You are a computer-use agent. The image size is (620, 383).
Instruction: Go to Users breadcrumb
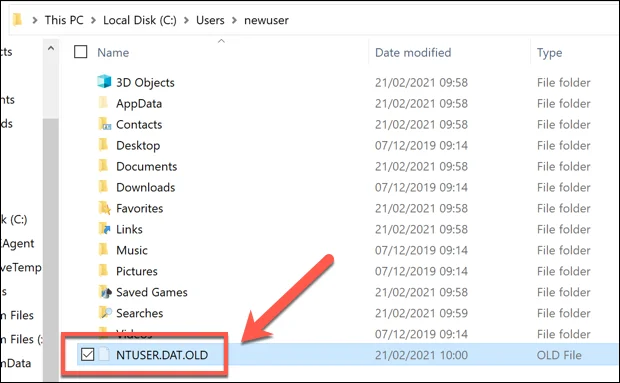click(210, 20)
